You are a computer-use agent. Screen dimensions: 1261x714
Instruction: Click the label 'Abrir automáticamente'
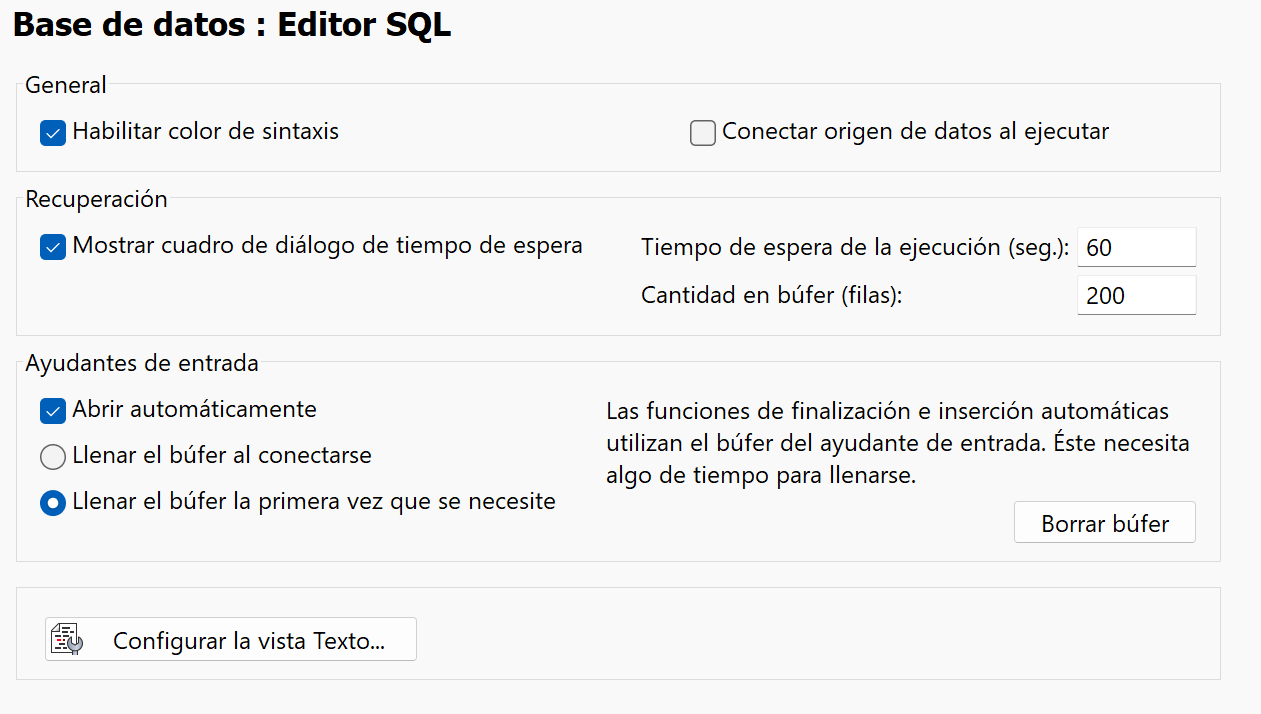point(193,409)
